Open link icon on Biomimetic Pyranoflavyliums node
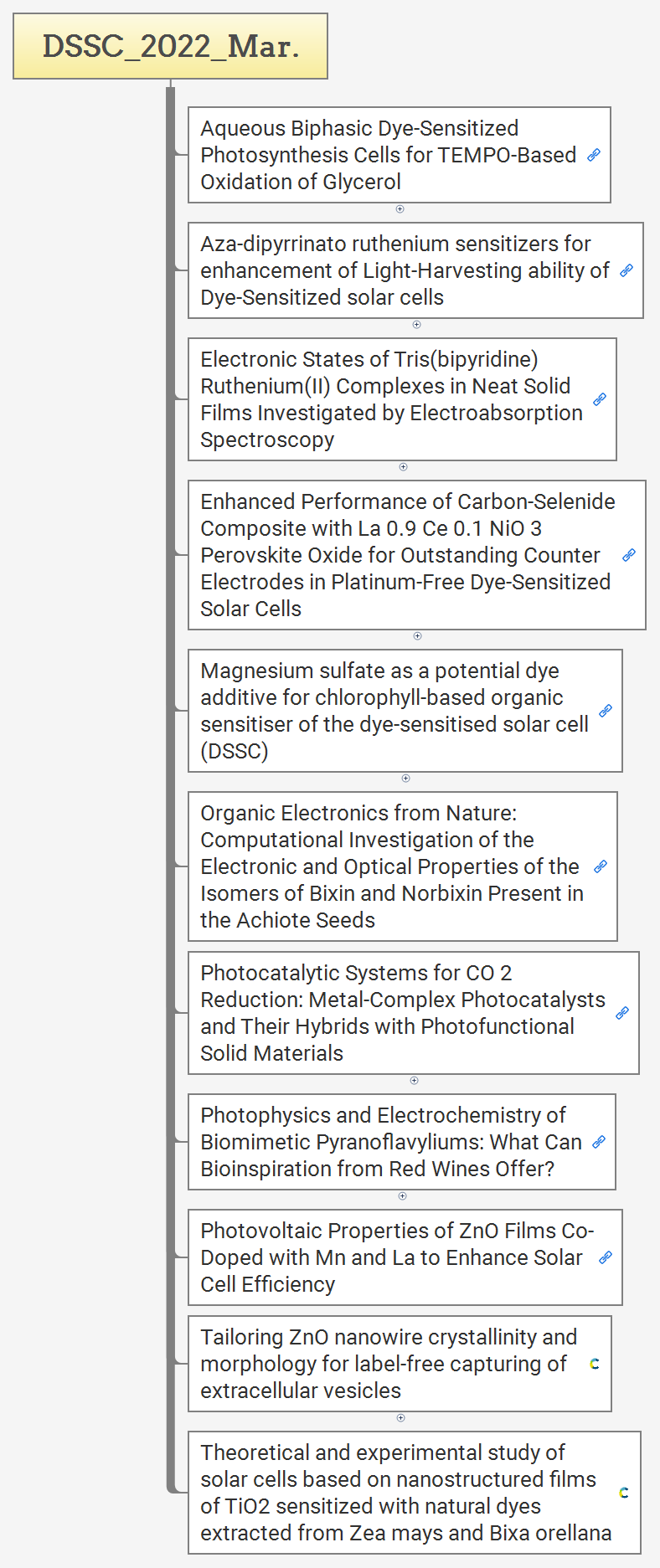The width and height of the screenshot is (660, 1568). point(599,1142)
